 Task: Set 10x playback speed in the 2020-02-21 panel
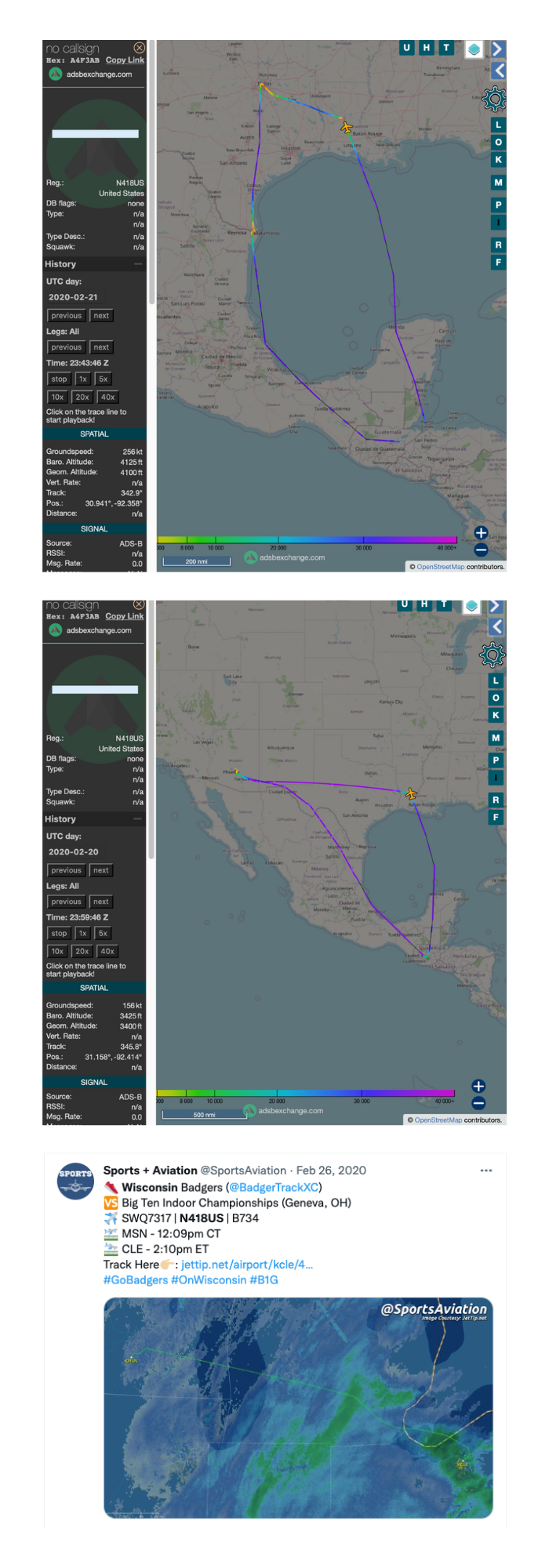(57, 397)
